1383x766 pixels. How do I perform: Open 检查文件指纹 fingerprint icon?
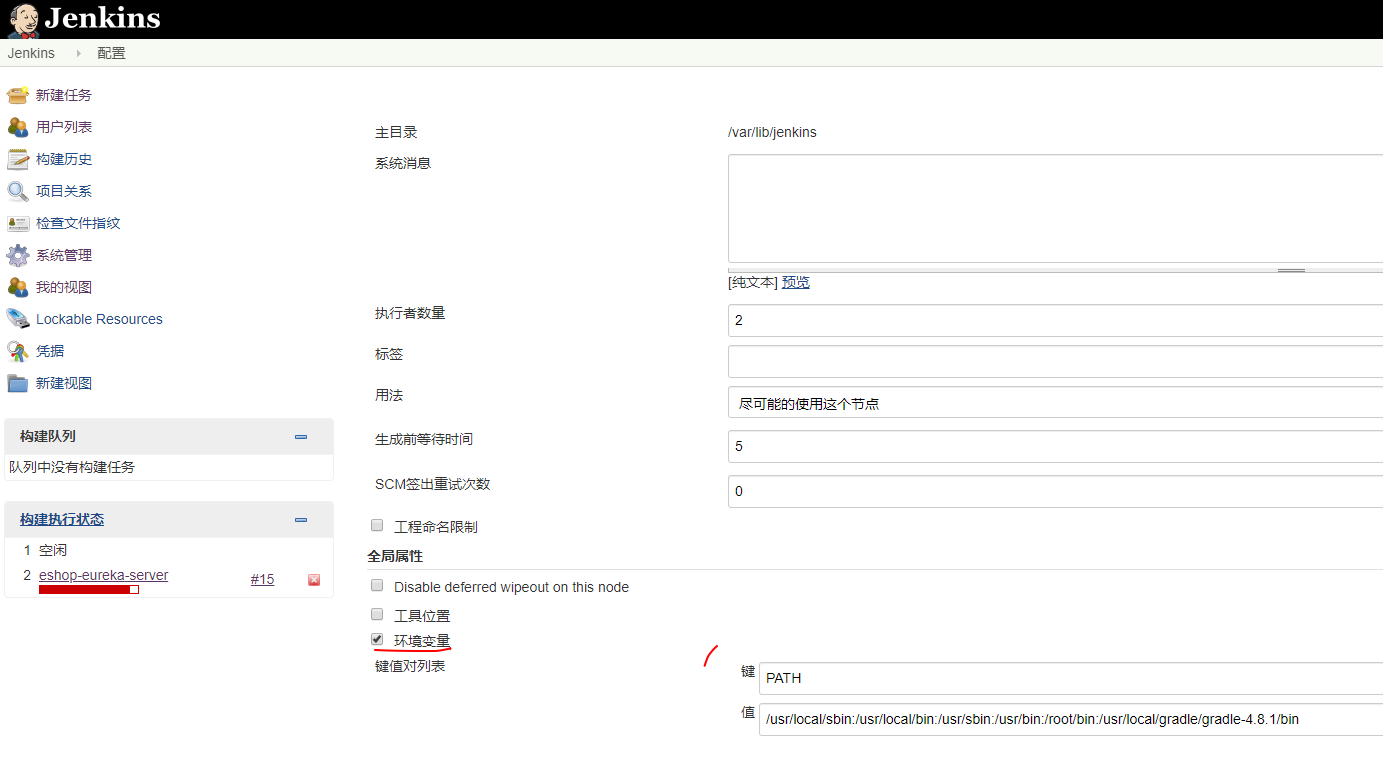pyautogui.click(x=18, y=223)
